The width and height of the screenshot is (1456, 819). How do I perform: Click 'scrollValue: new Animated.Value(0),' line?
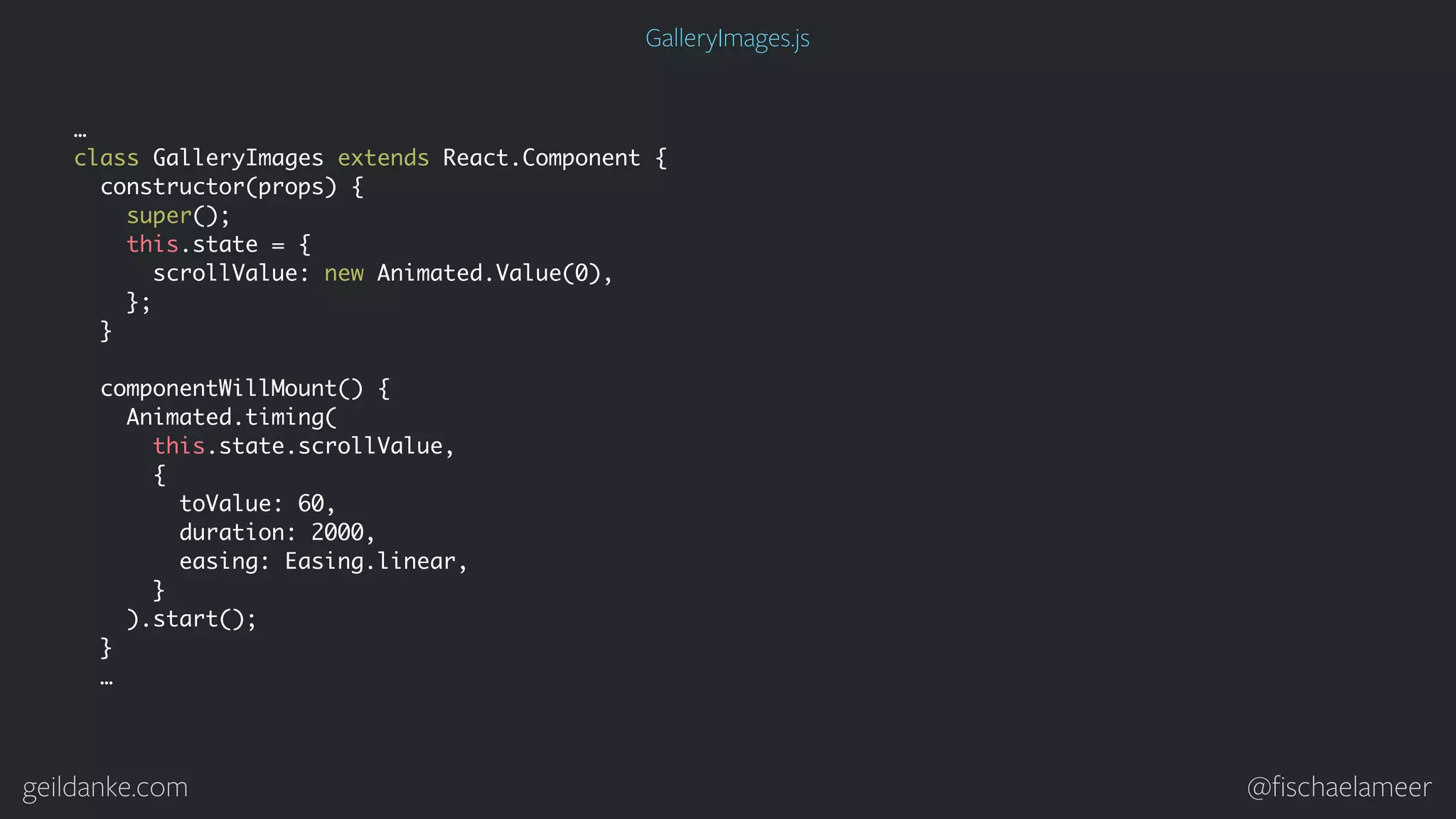tap(382, 274)
